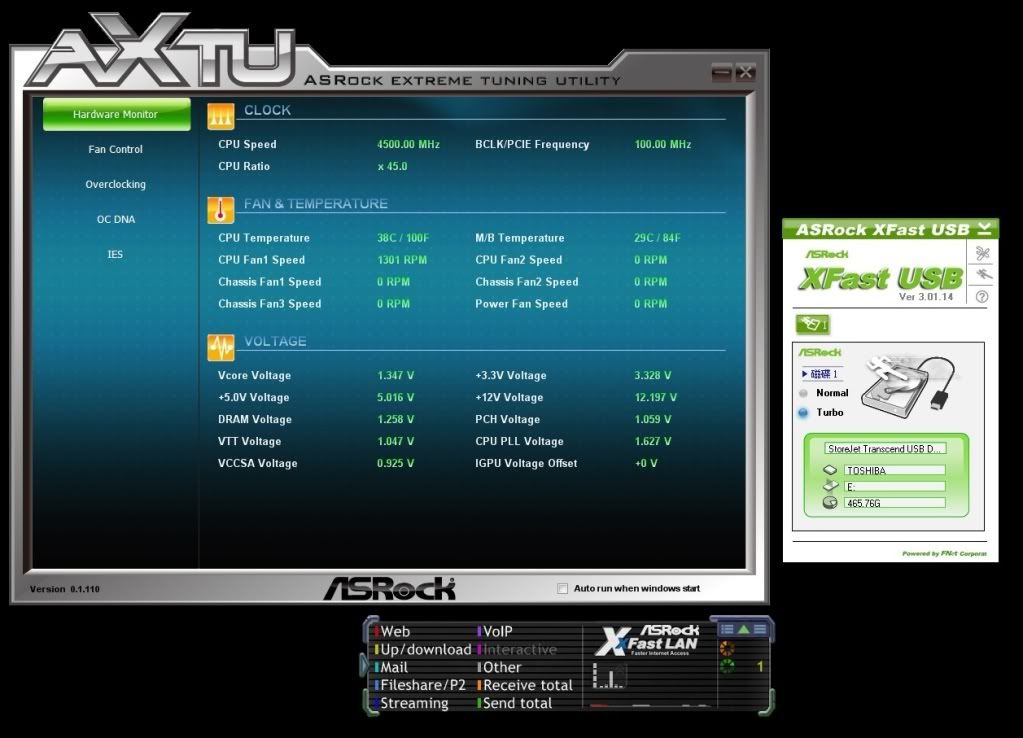This screenshot has width=1023, height=738.
Task: Toggle Send total in XFast LAN
Action: coord(515,703)
